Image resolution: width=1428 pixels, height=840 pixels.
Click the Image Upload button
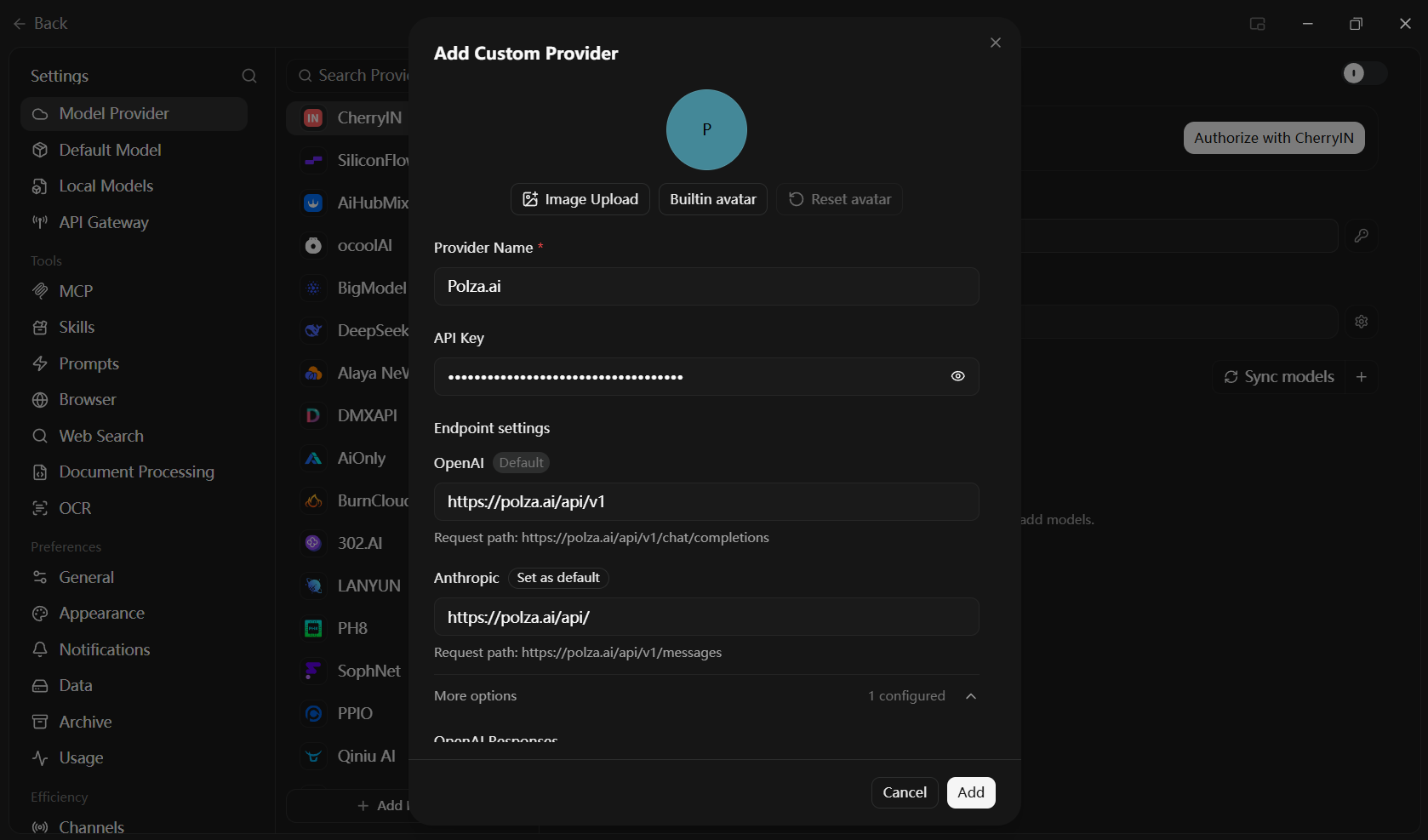pyautogui.click(x=580, y=199)
